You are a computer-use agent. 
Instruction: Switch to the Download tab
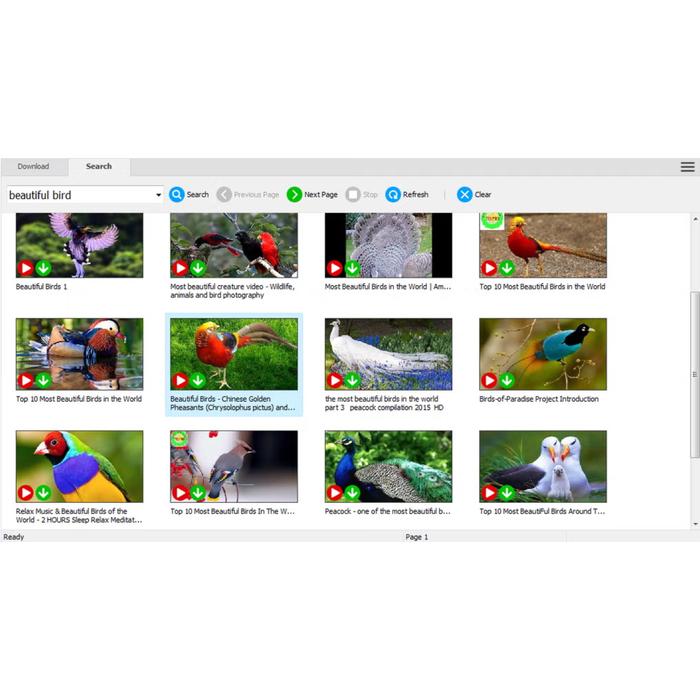click(x=33, y=167)
